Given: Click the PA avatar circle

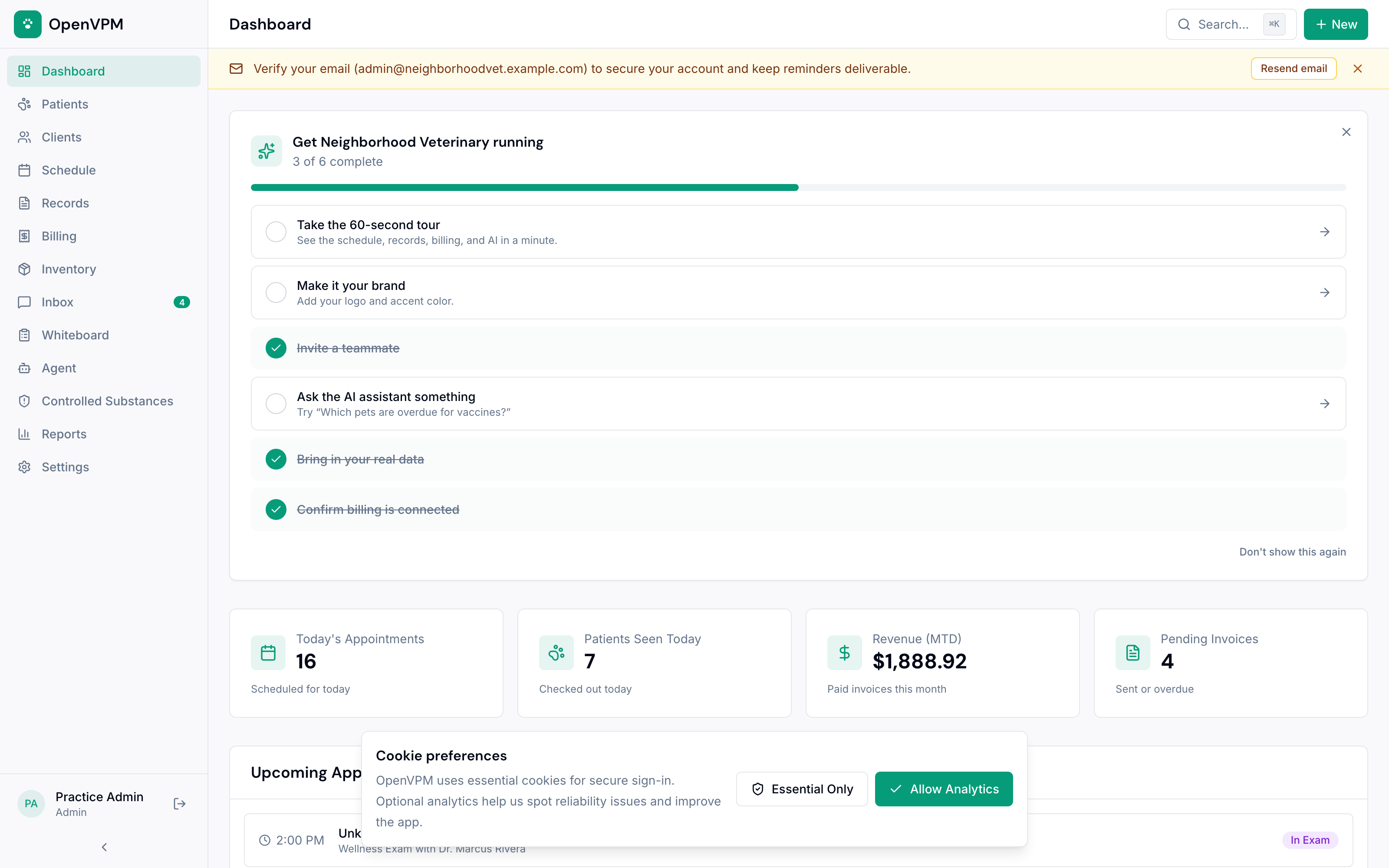Looking at the screenshot, I should 31,804.
